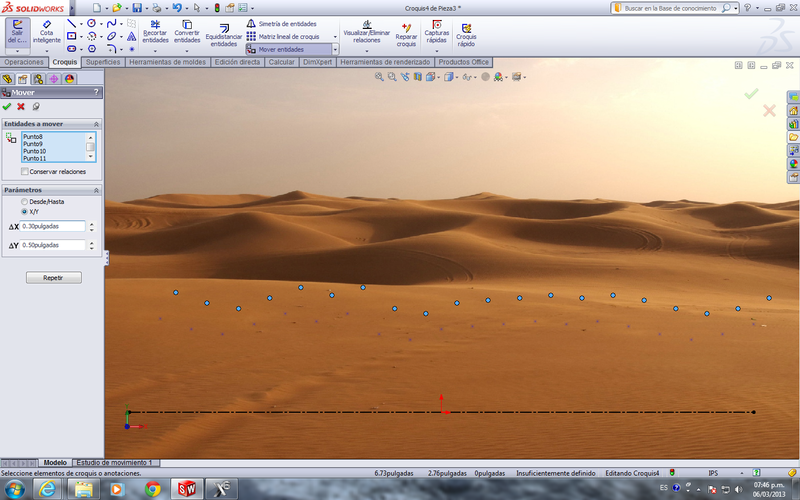Open the Mover entidades dropdown arrow
Screen dimensions: 800x500
(x=335, y=49)
